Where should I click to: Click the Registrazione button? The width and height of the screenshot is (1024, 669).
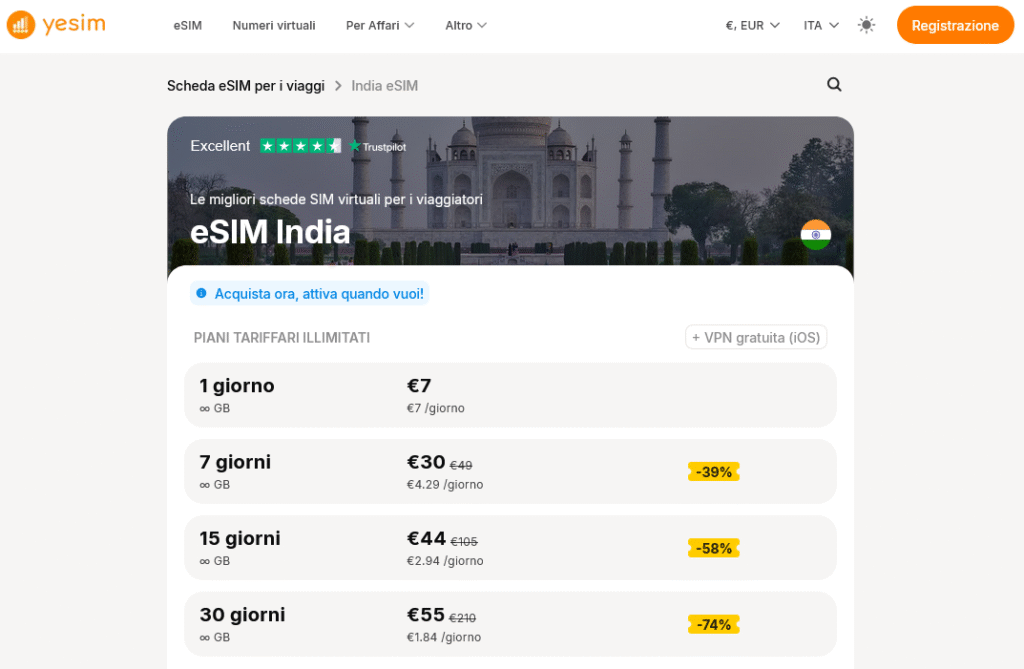click(x=955, y=25)
